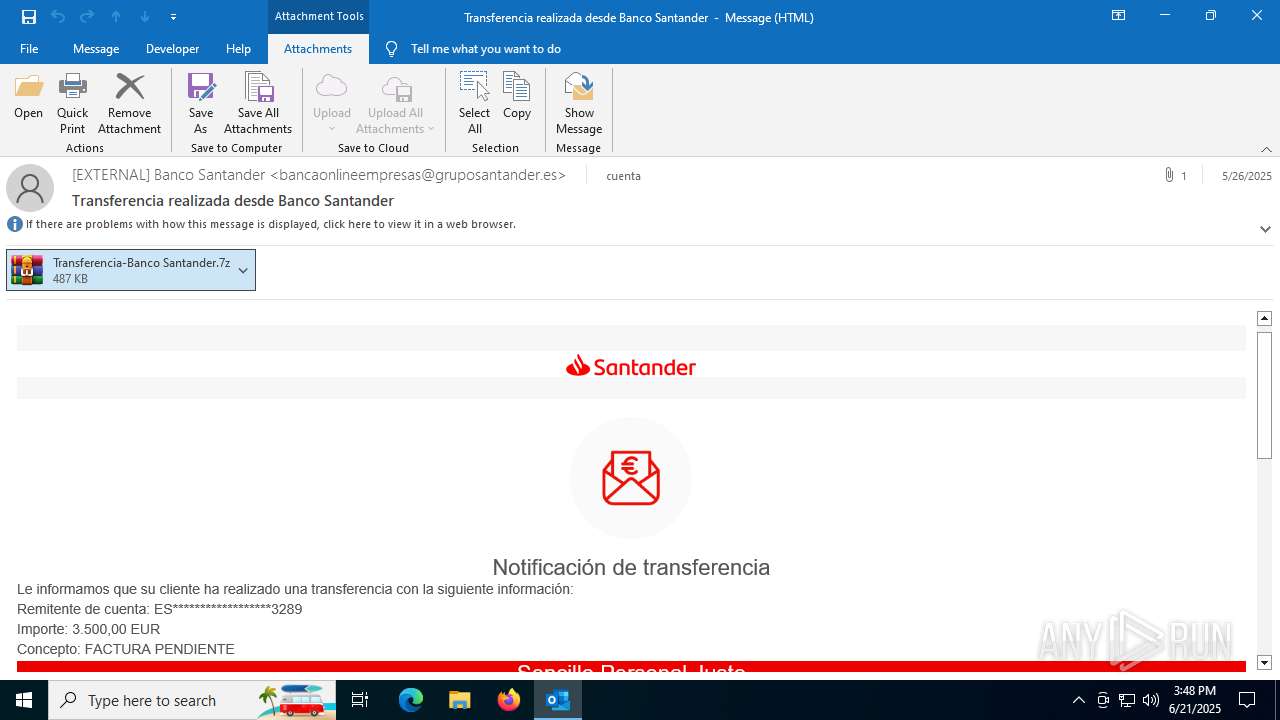Expand attachment dropdown arrow for the 7z file

pyautogui.click(x=243, y=270)
